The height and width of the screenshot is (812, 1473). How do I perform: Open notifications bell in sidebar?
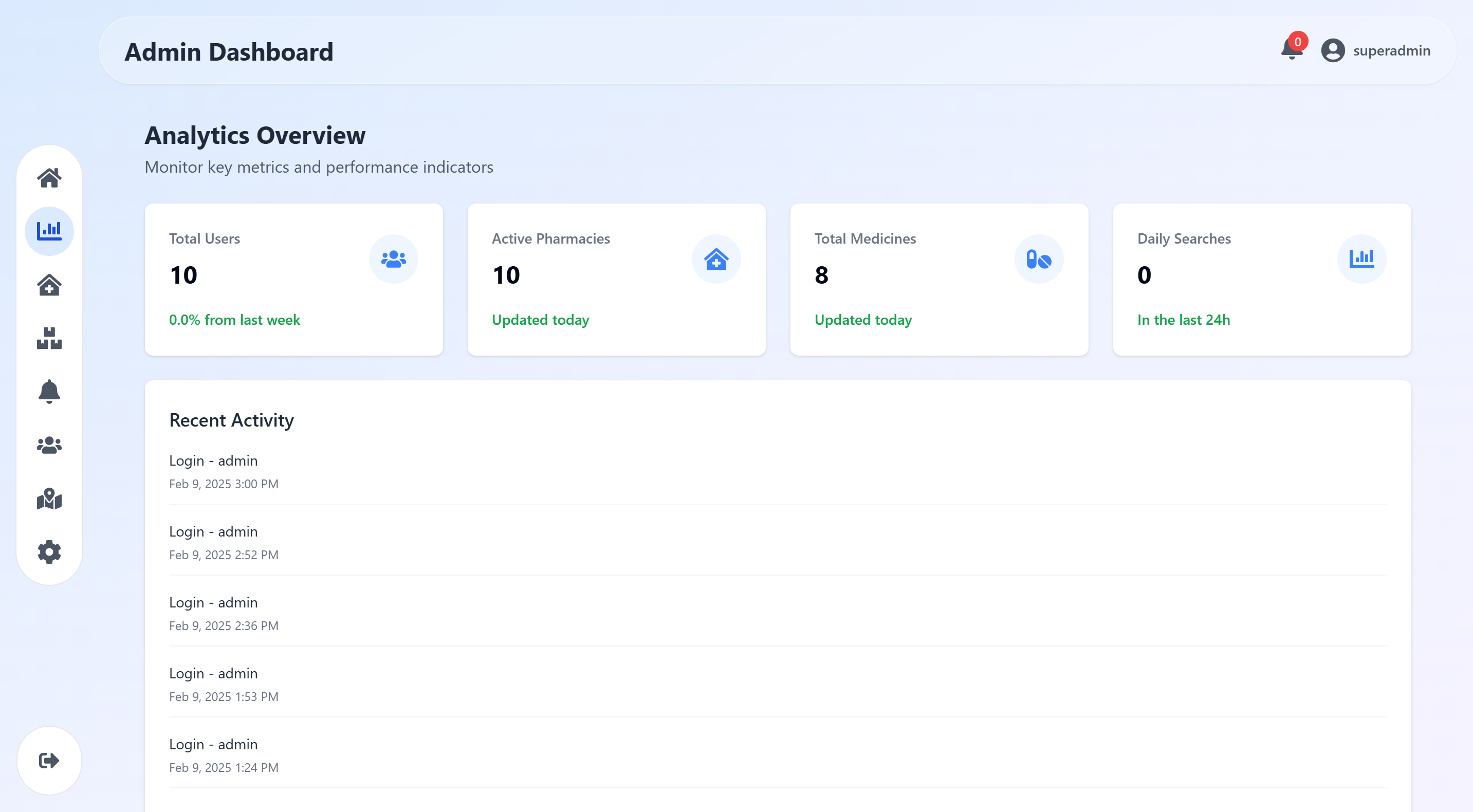click(49, 392)
